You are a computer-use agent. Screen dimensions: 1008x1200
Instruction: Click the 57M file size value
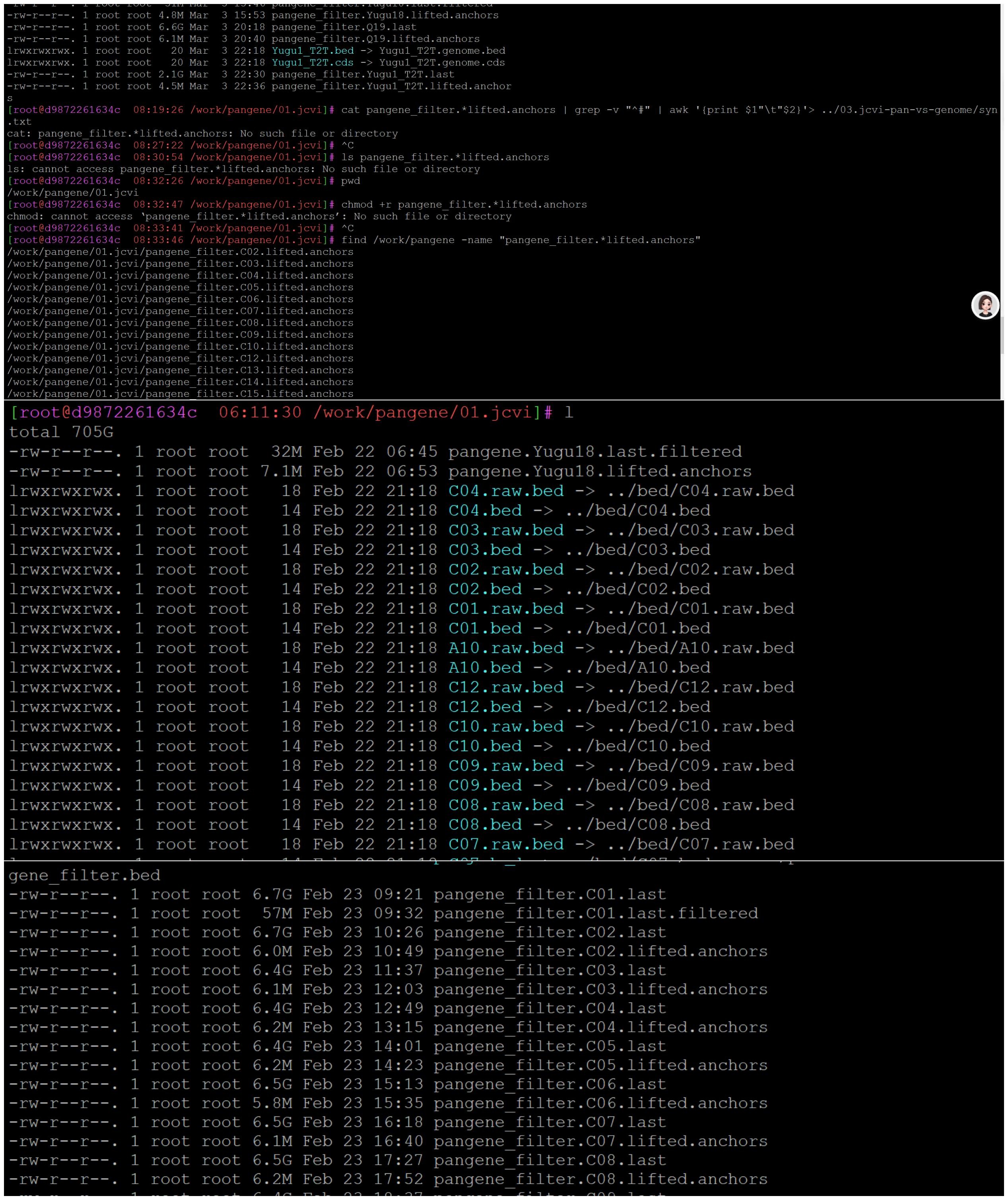[x=277, y=913]
